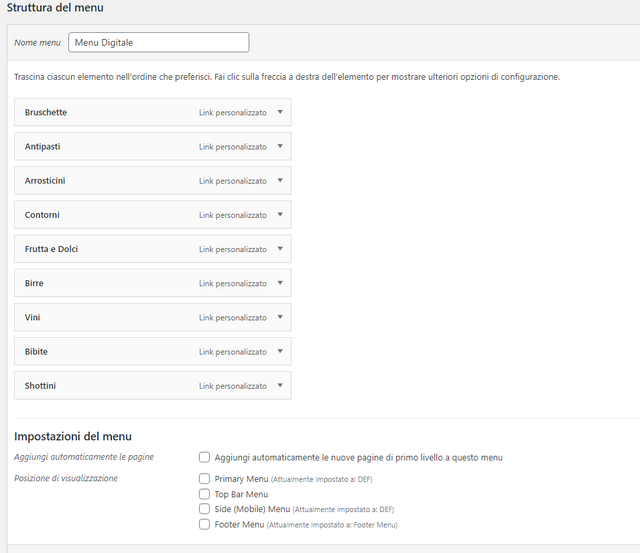Viewport: 640px width, 553px height.
Task: Click the Nome menu text field
Action: 158,43
